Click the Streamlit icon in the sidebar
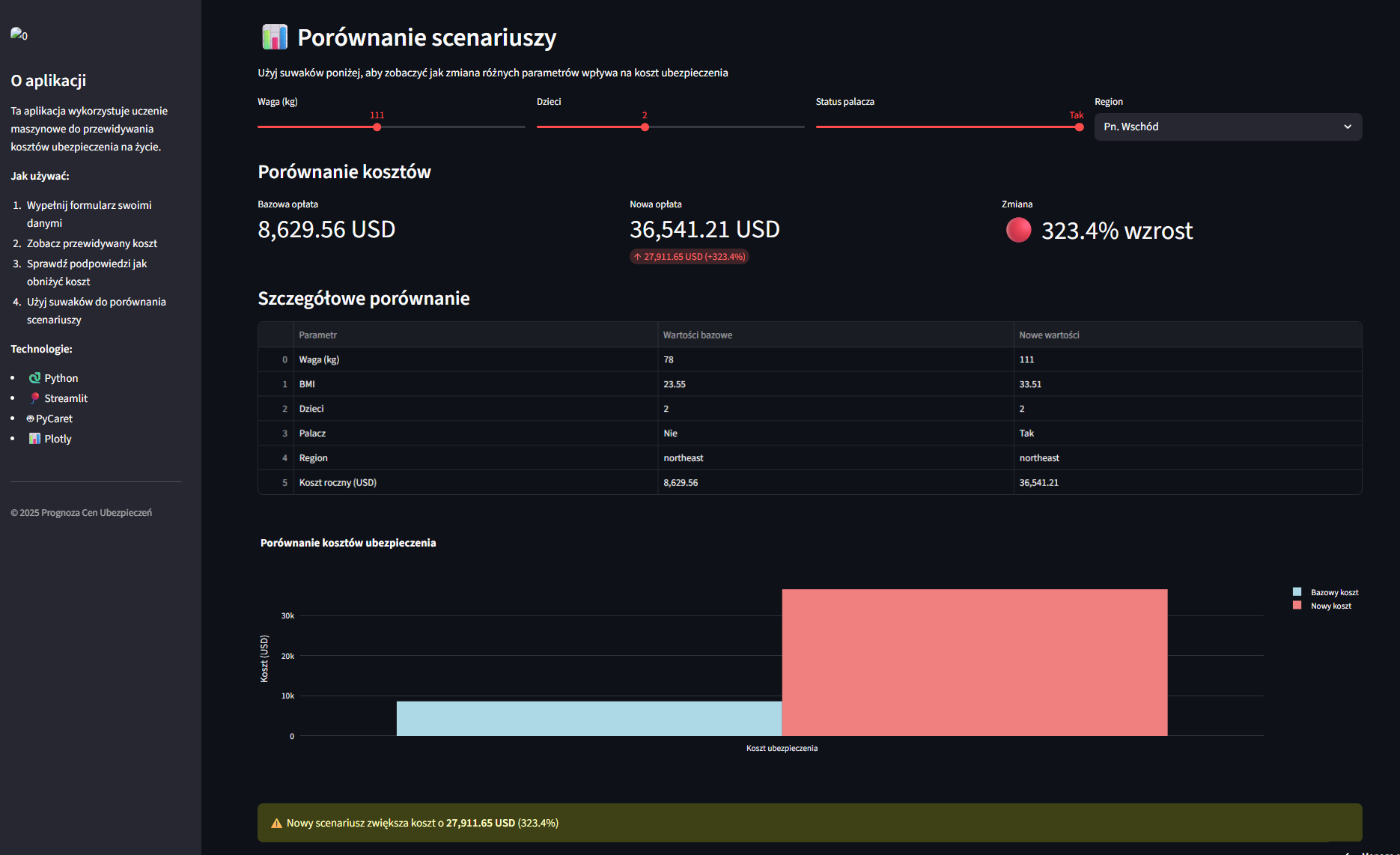This screenshot has width=1400, height=855. [x=34, y=398]
